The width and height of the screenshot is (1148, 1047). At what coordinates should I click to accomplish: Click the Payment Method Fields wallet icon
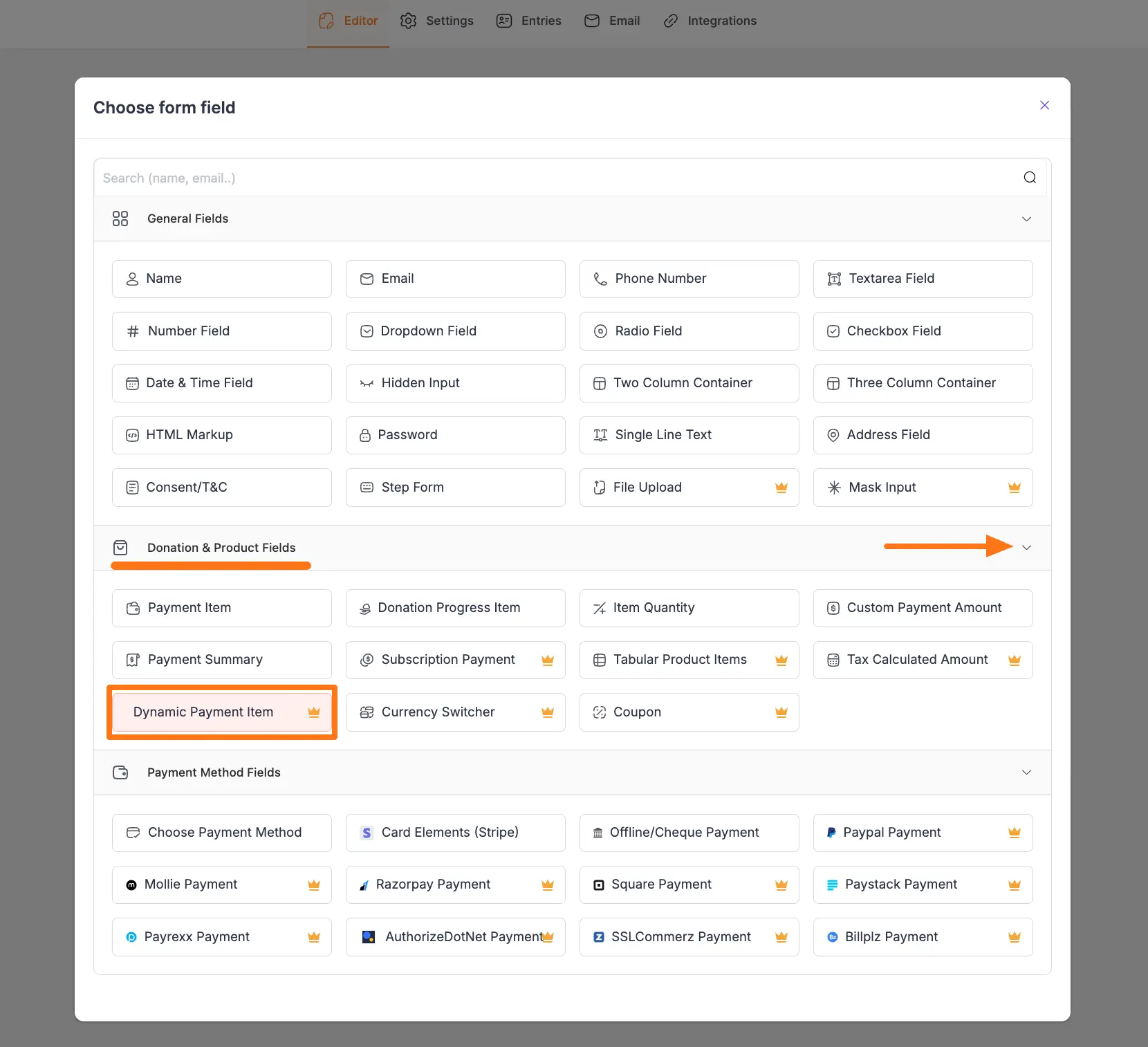(121, 772)
